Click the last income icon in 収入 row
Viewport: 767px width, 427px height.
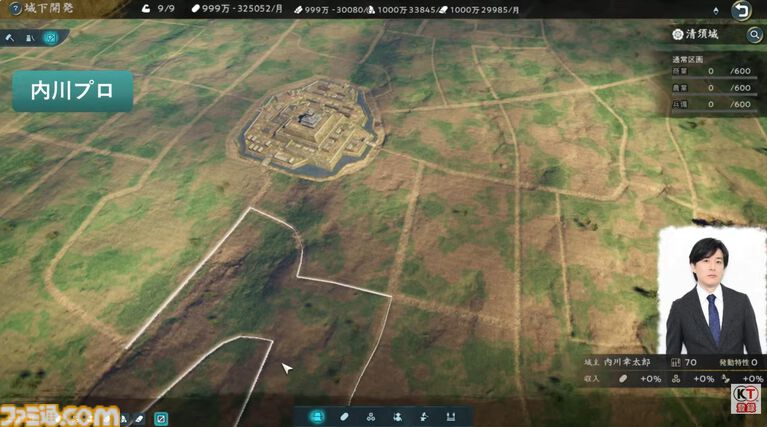(x=726, y=379)
